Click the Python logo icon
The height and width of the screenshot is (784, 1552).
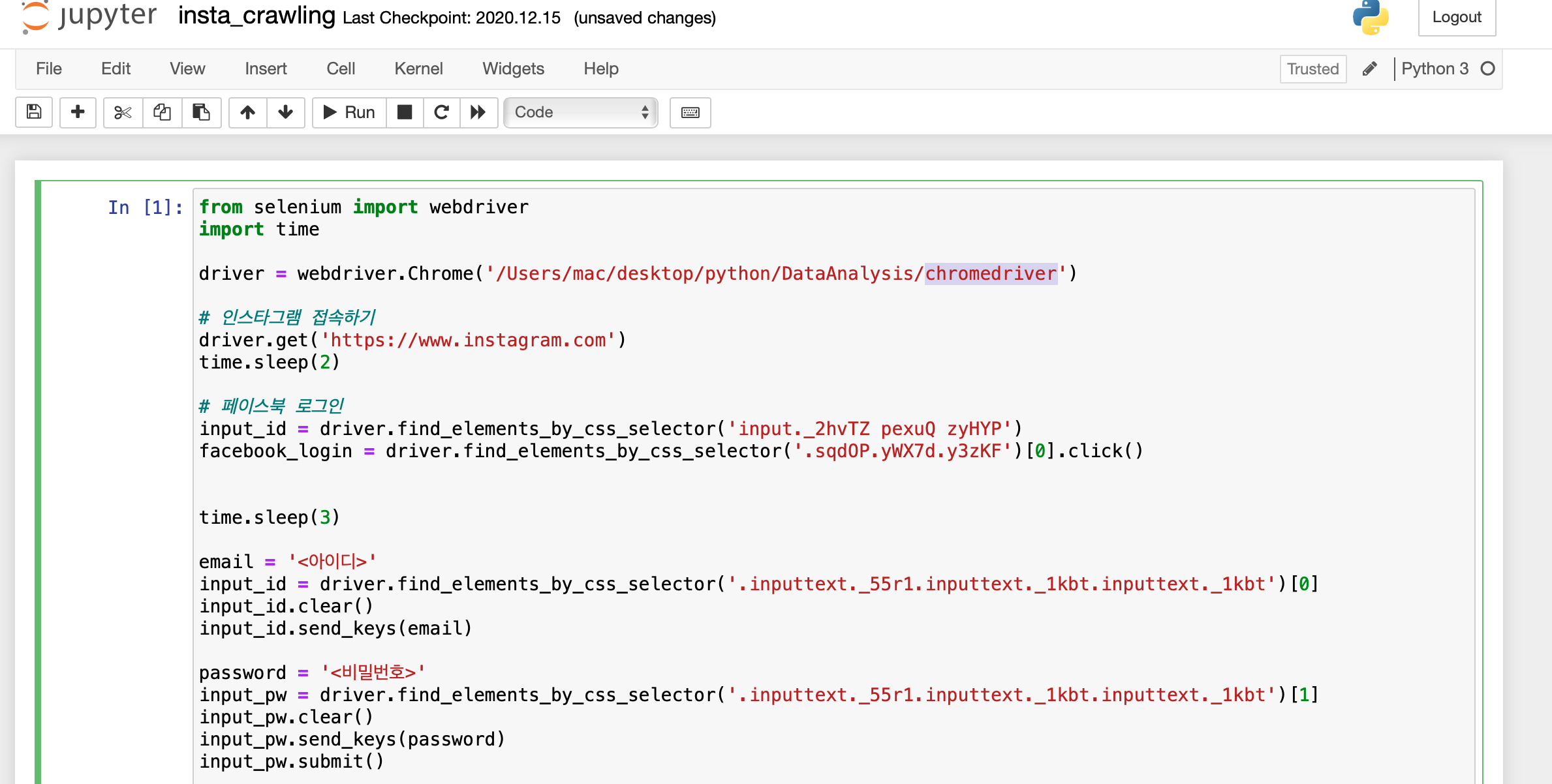[1371, 17]
